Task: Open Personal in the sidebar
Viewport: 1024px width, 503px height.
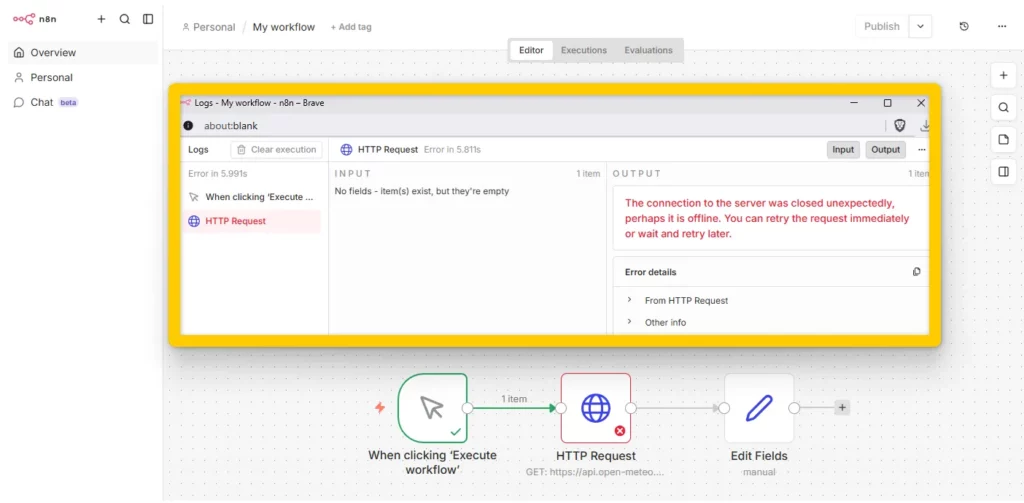Action: [82, 77]
